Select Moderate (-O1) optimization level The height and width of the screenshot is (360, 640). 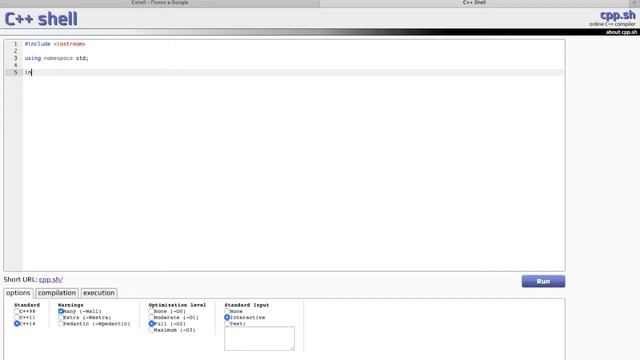tap(151, 317)
